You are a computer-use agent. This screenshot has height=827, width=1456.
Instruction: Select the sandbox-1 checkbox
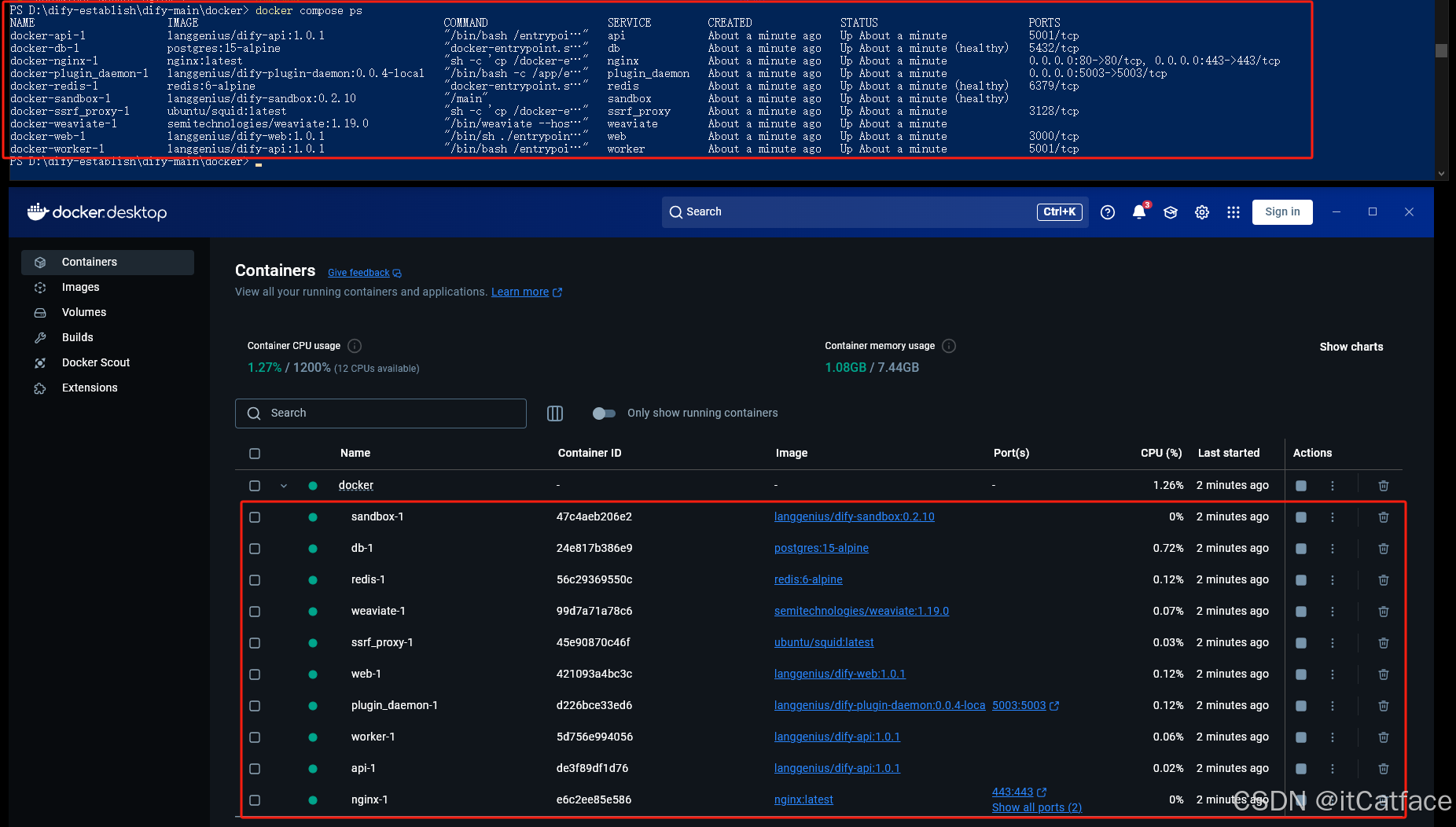pyautogui.click(x=255, y=517)
